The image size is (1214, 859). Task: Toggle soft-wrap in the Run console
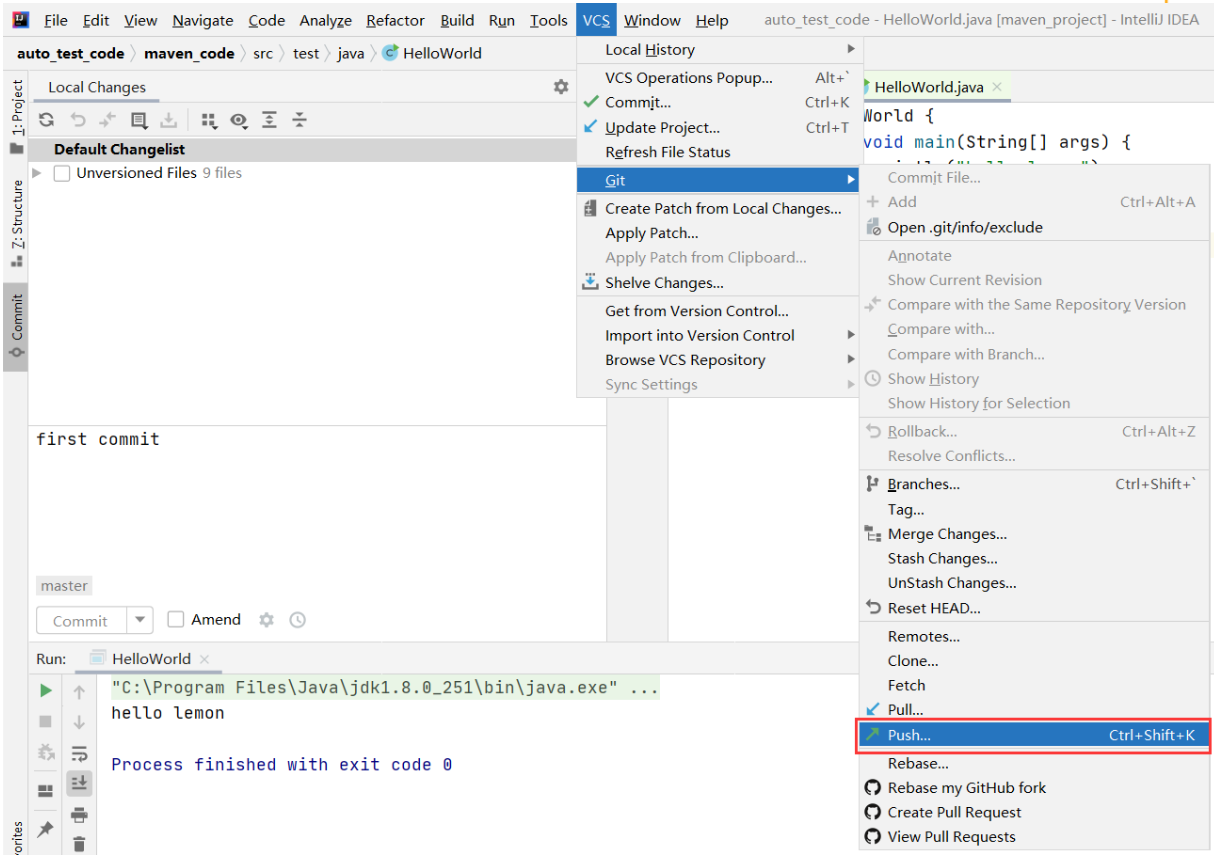[79, 753]
